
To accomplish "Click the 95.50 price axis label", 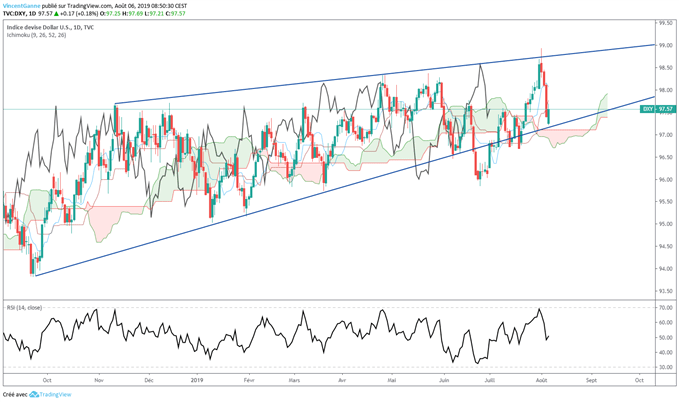I will (666, 202).
